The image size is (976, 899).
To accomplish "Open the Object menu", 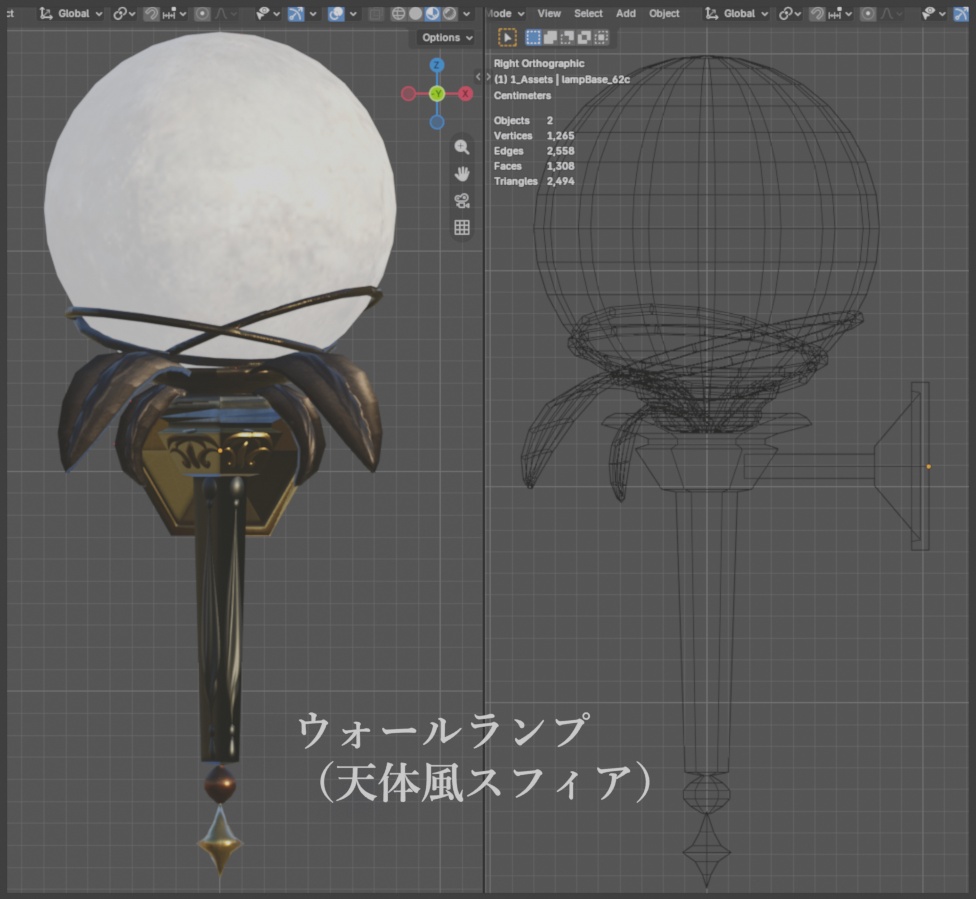I will point(664,13).
